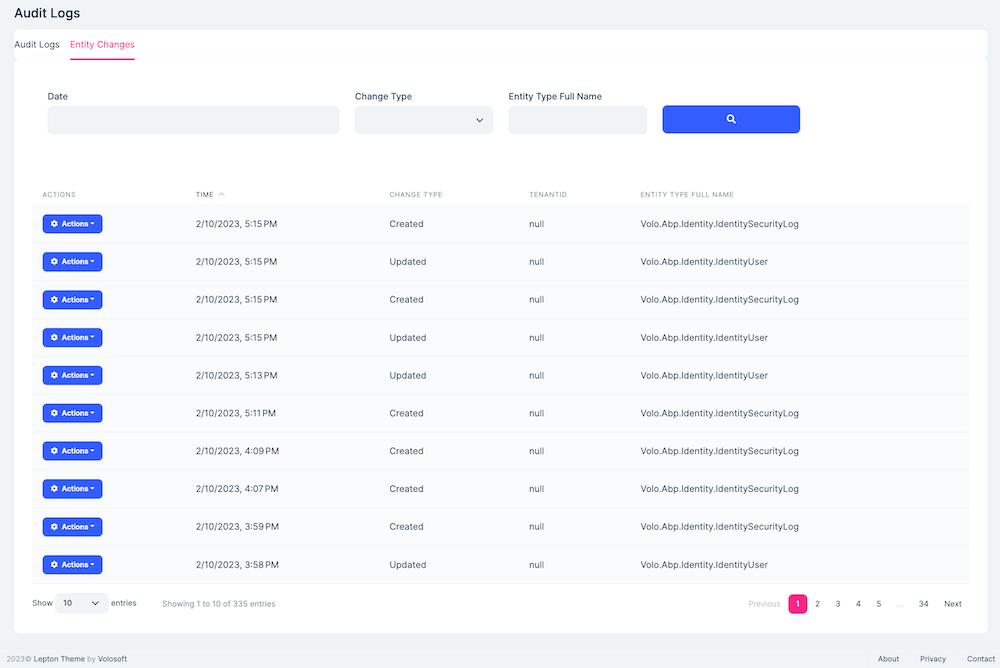This screenshot has width=1000, height=668.
Task: Visit the Privacy page
Action: coord(932,658)
